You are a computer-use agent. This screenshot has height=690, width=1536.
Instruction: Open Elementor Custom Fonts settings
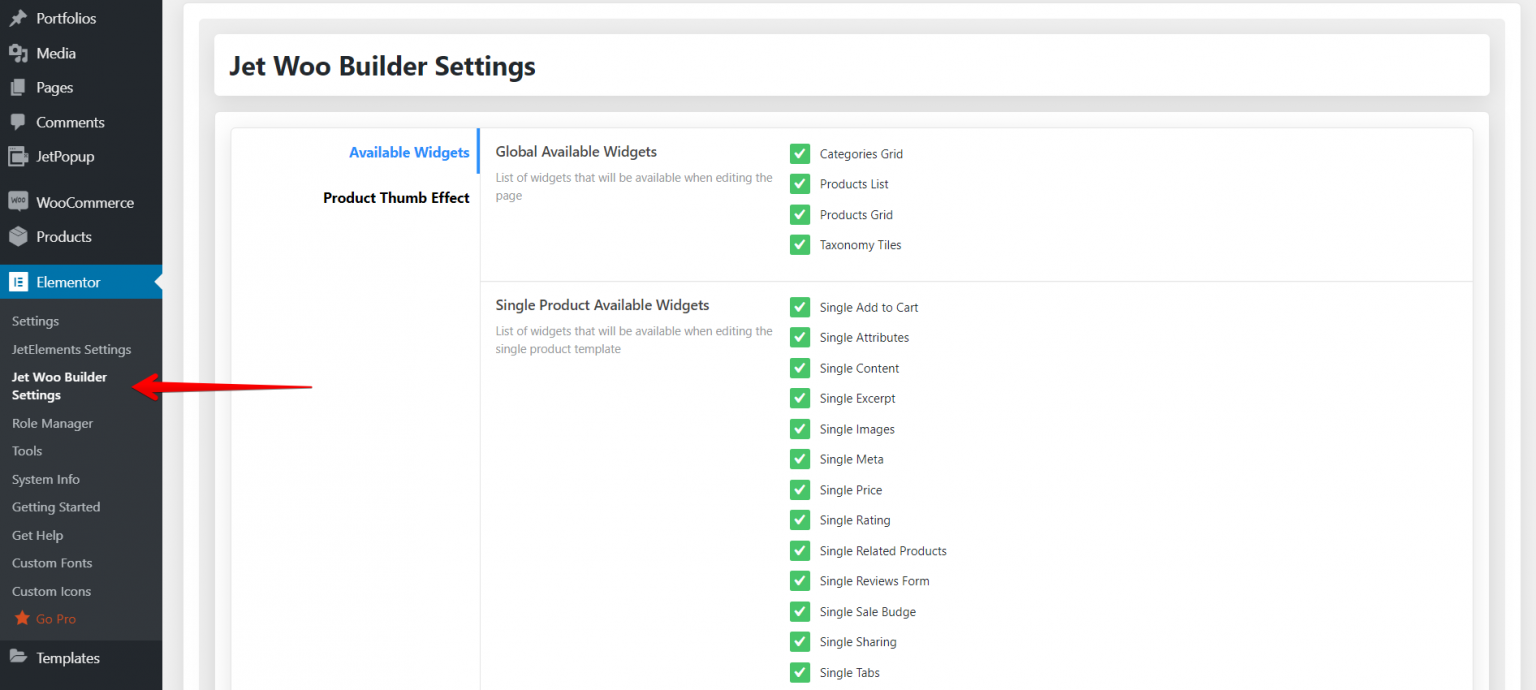52,562
